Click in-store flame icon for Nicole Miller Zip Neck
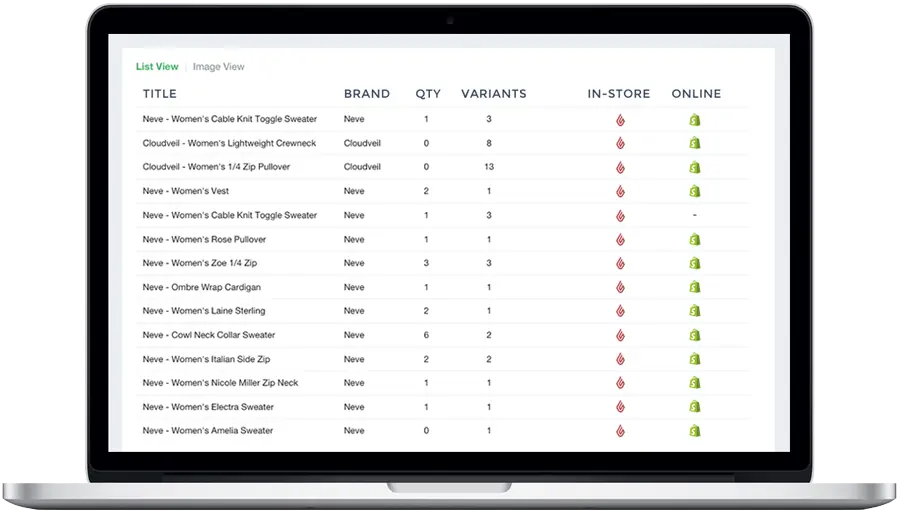900x530 pixels. point(620,382)
